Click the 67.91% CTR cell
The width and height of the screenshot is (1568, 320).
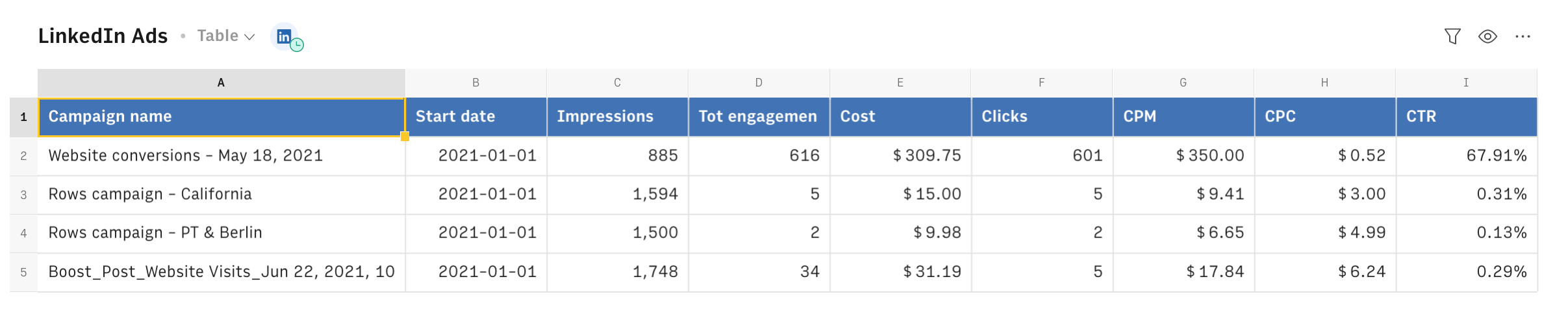point(1467,156)
